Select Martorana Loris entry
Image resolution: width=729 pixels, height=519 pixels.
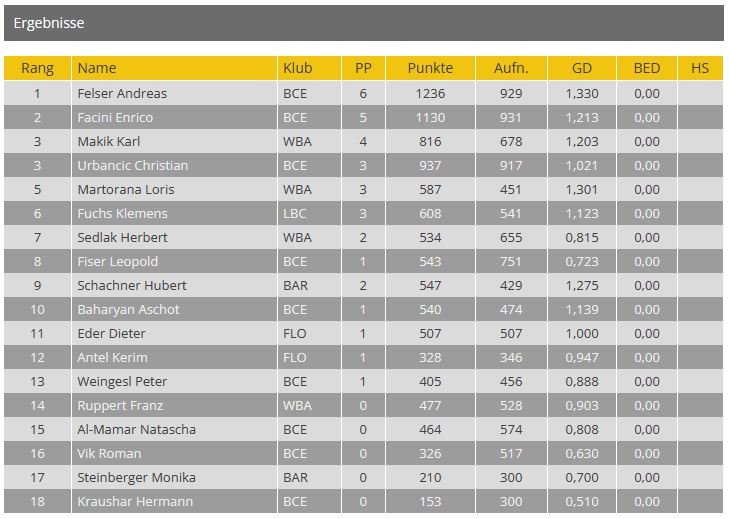pyautogui.click(x=126, y=190)
